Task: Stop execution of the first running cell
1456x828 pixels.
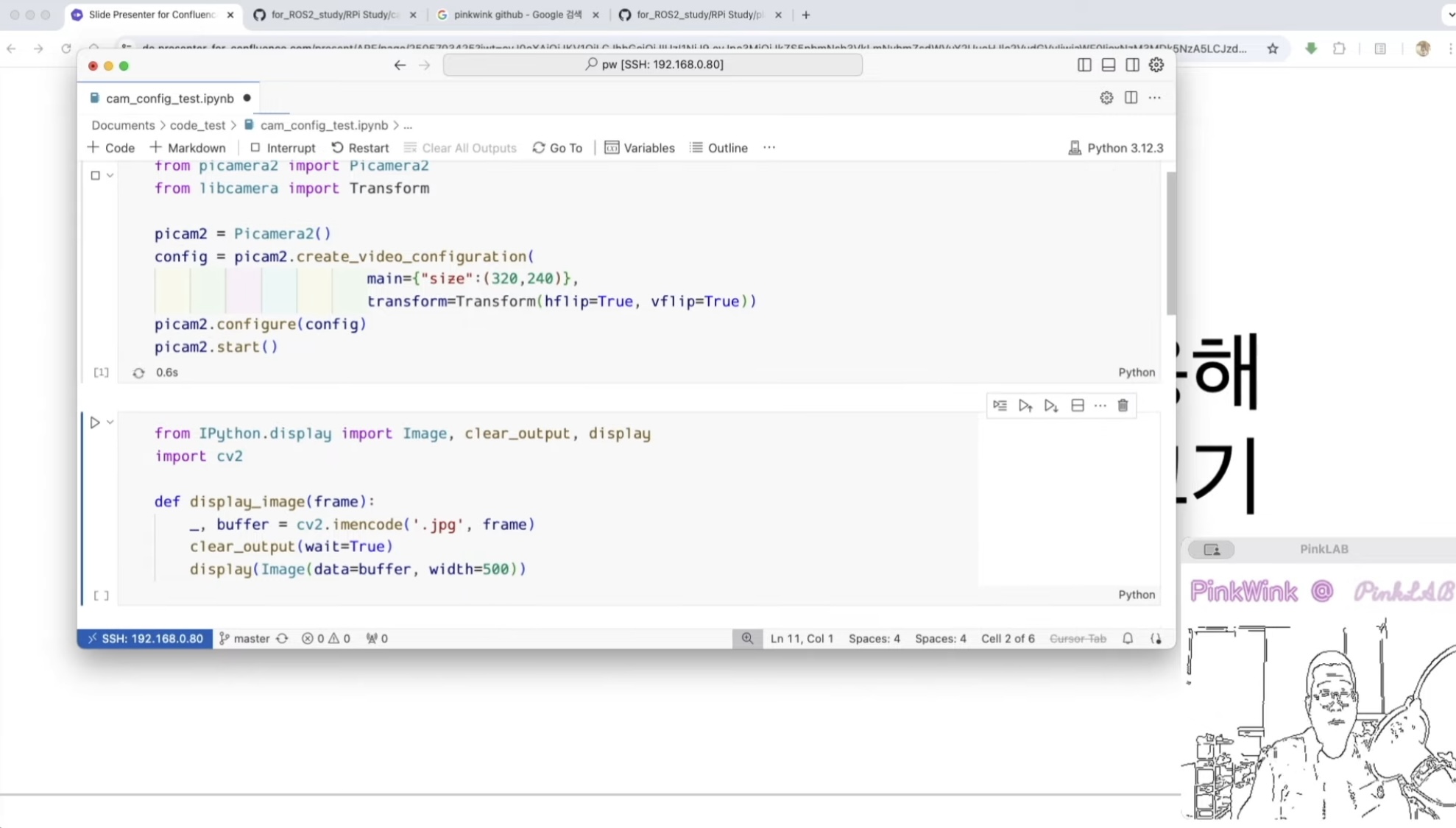Action: [x=95, y=175]
